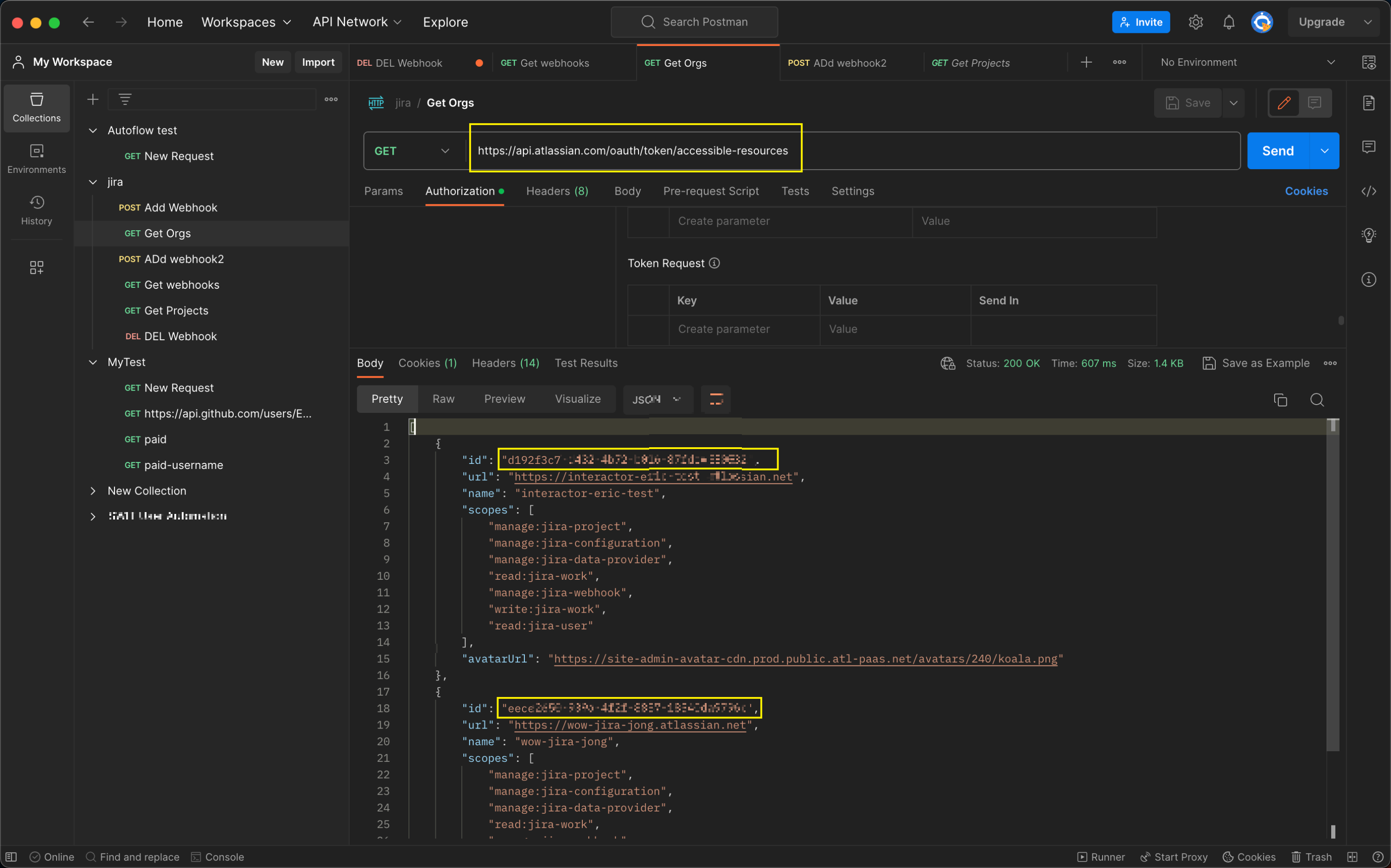Click the search response icon
1391x868 pixels.
[1317, 399]
